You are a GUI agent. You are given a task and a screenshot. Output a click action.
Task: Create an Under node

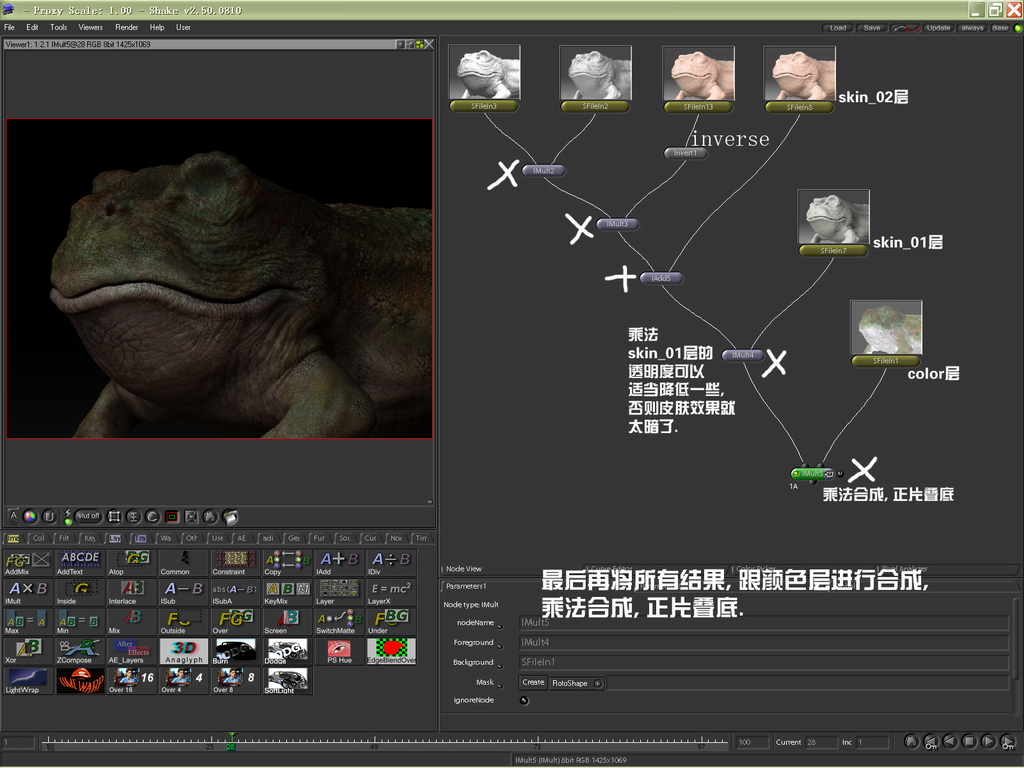pos(391,622)
